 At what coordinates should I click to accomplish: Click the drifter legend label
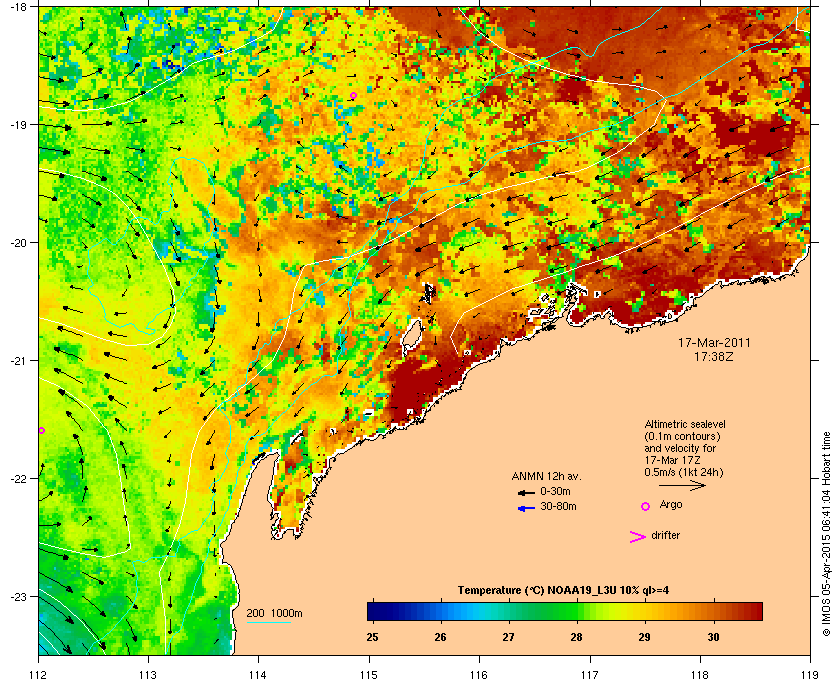[666, 535]
